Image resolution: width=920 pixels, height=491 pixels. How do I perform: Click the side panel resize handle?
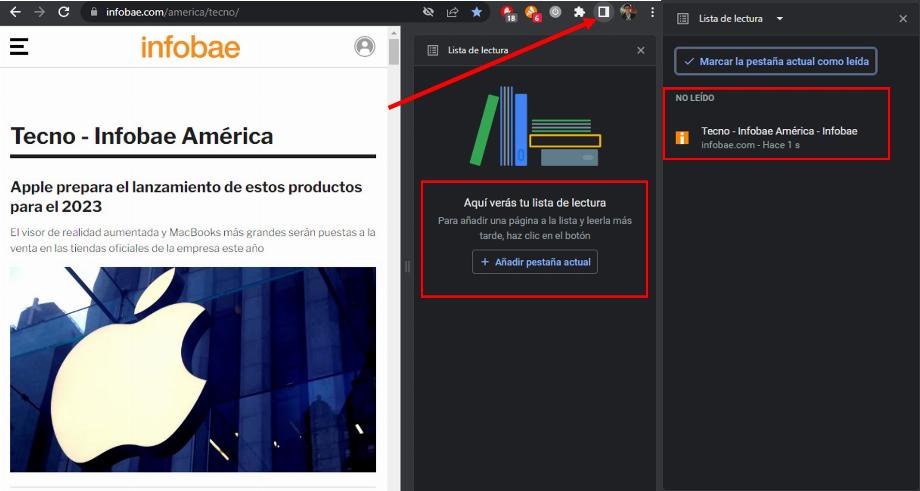(407, 266)
